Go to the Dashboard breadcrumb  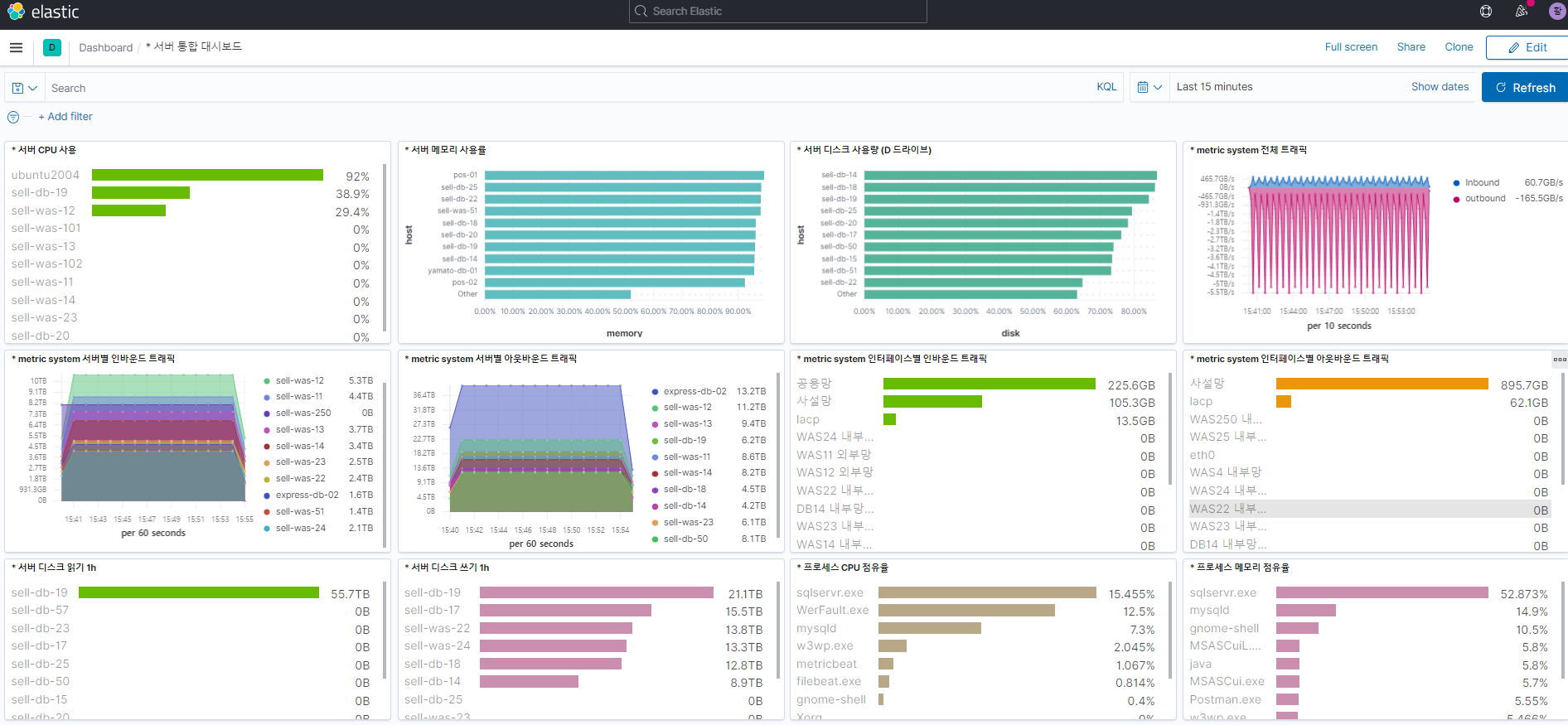pyautogui.click(x=105, y=48)
